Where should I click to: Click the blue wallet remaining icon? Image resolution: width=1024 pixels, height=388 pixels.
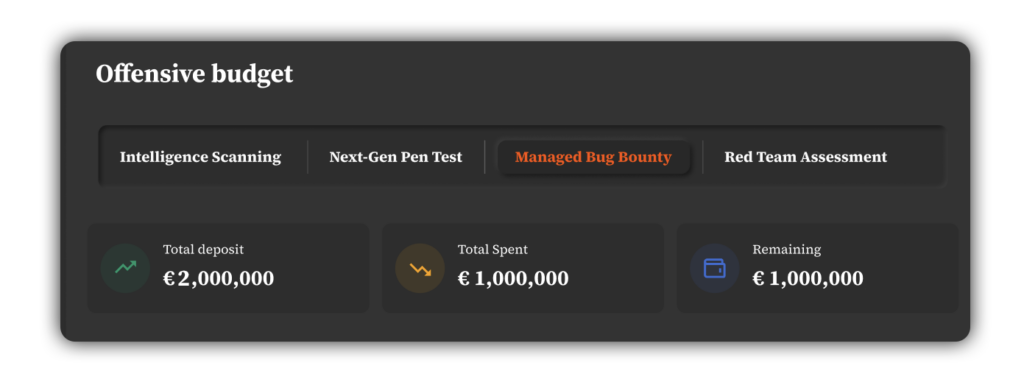714,268
